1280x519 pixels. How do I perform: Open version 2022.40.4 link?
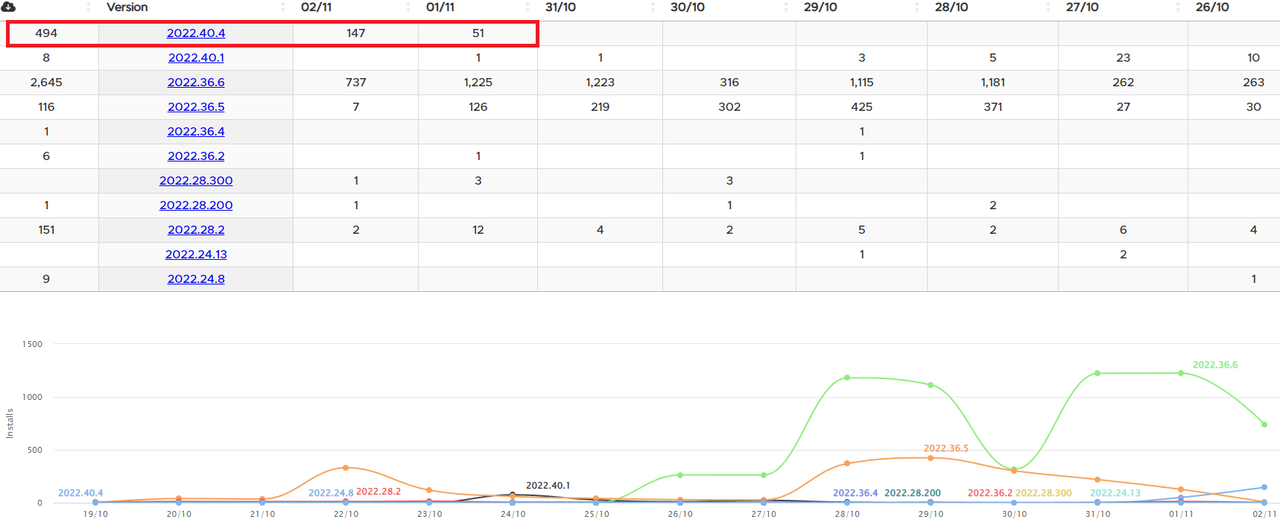coord(196,33)
